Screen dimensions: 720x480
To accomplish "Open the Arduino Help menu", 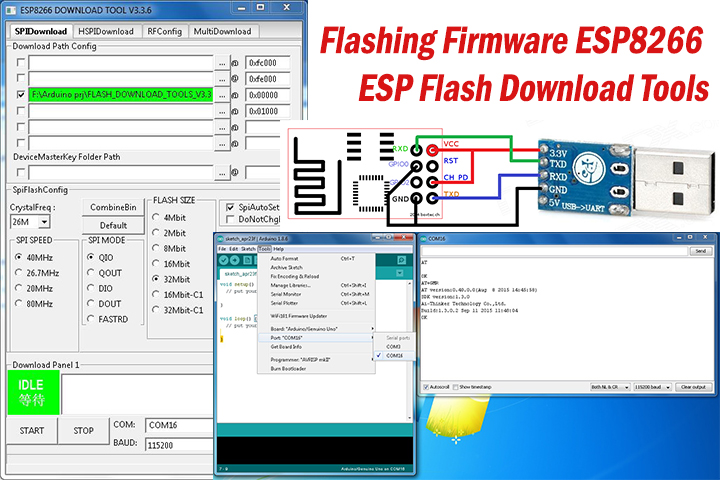I will tap(278, 249).
